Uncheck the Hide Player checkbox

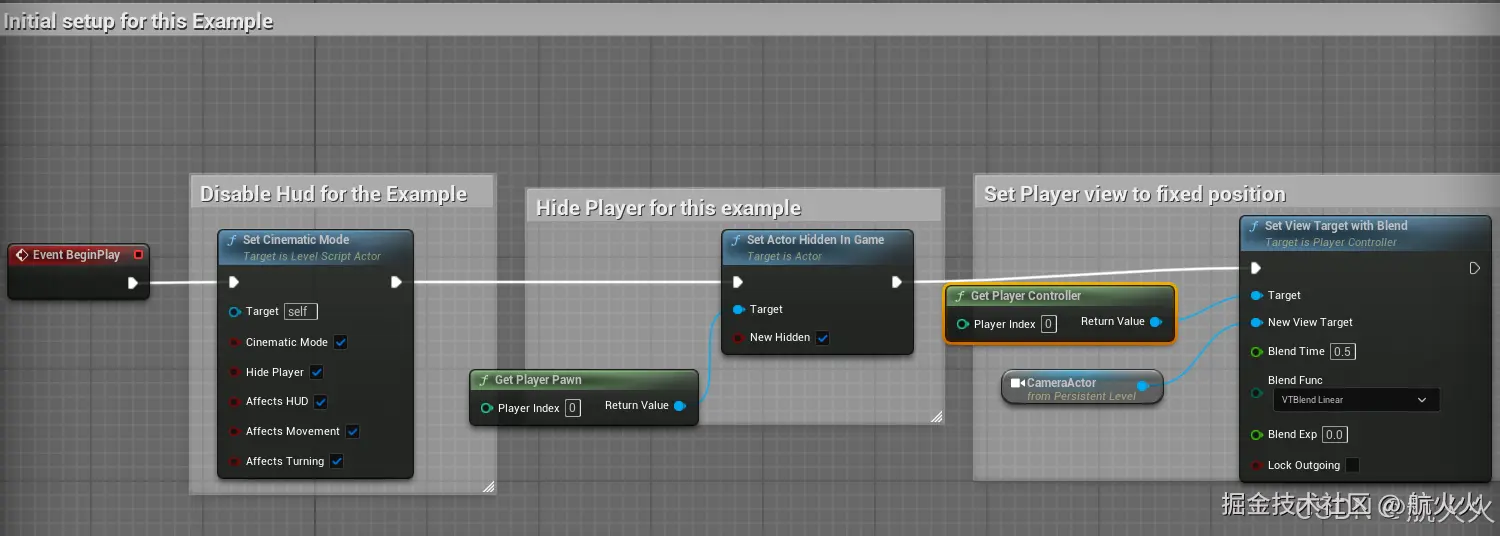[316, 372]
